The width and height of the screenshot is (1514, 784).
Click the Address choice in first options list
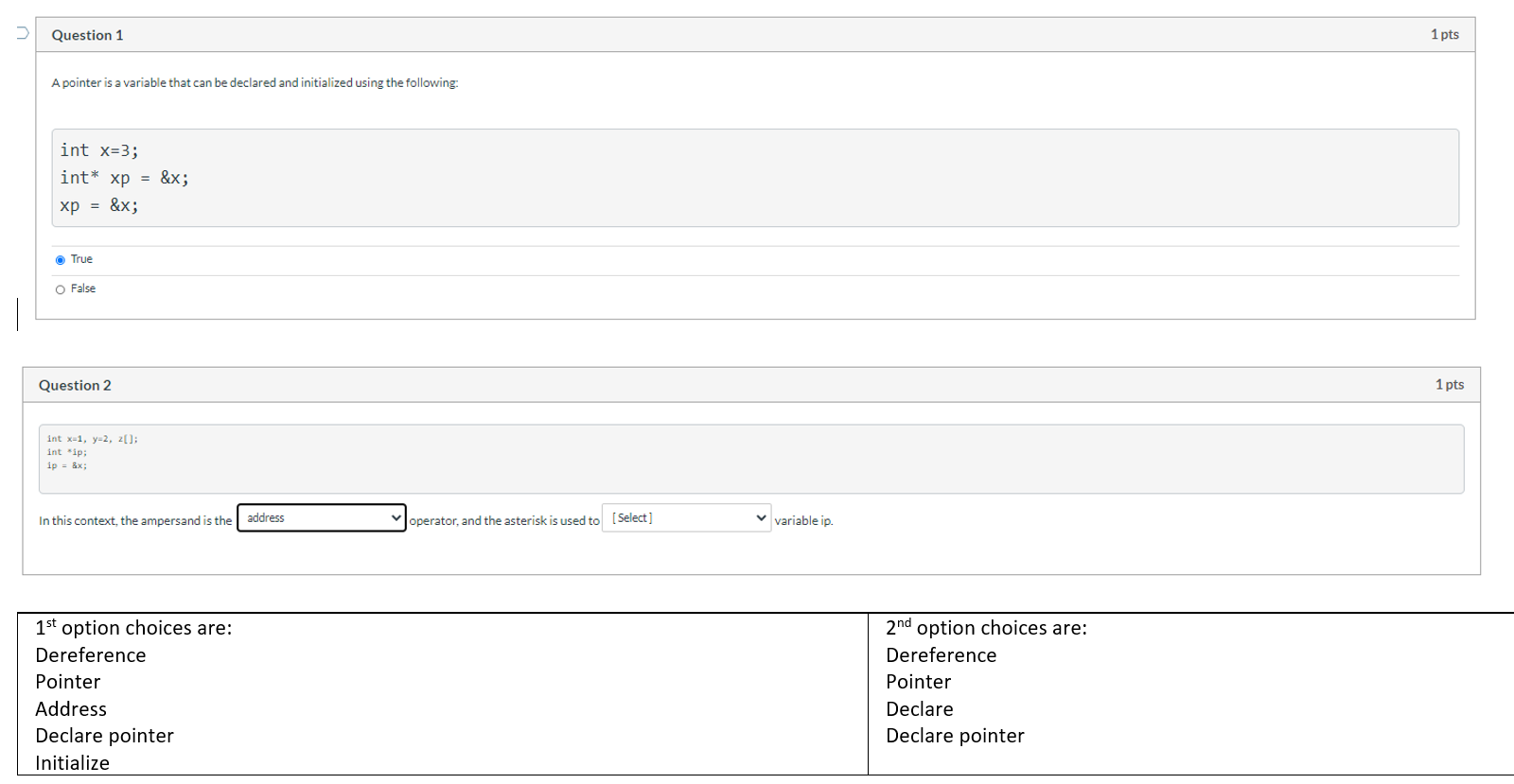click(71, 709)
